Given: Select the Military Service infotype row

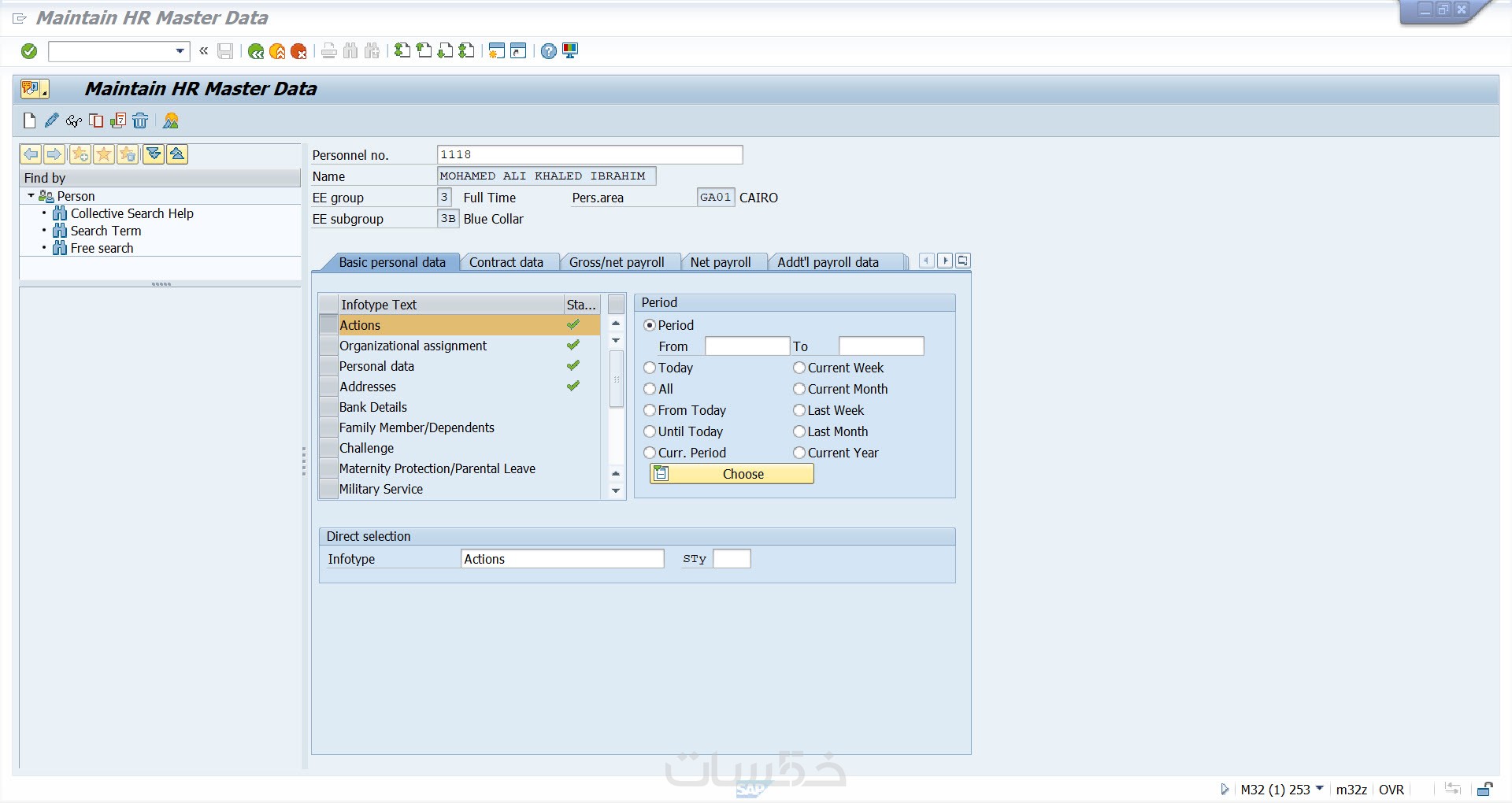Looking at the screenshot, I should [459, 489].
